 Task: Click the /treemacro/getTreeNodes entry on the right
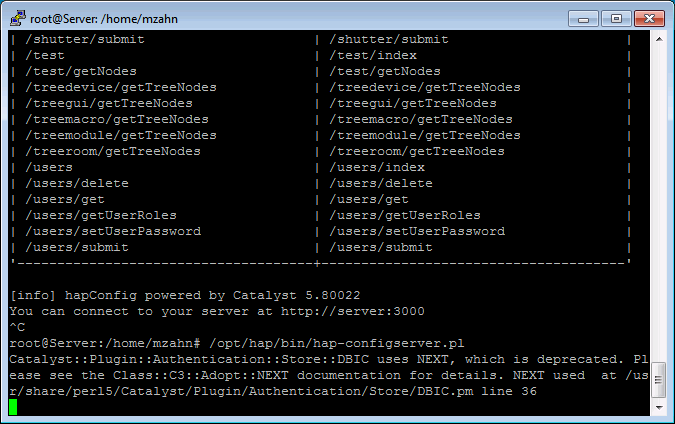(x=421, y=119)
